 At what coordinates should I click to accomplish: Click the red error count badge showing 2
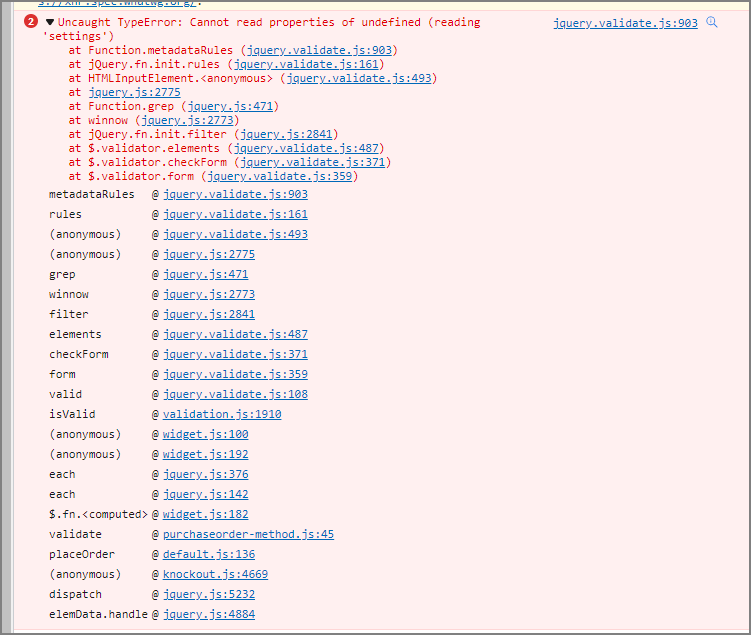click(31, 22)
